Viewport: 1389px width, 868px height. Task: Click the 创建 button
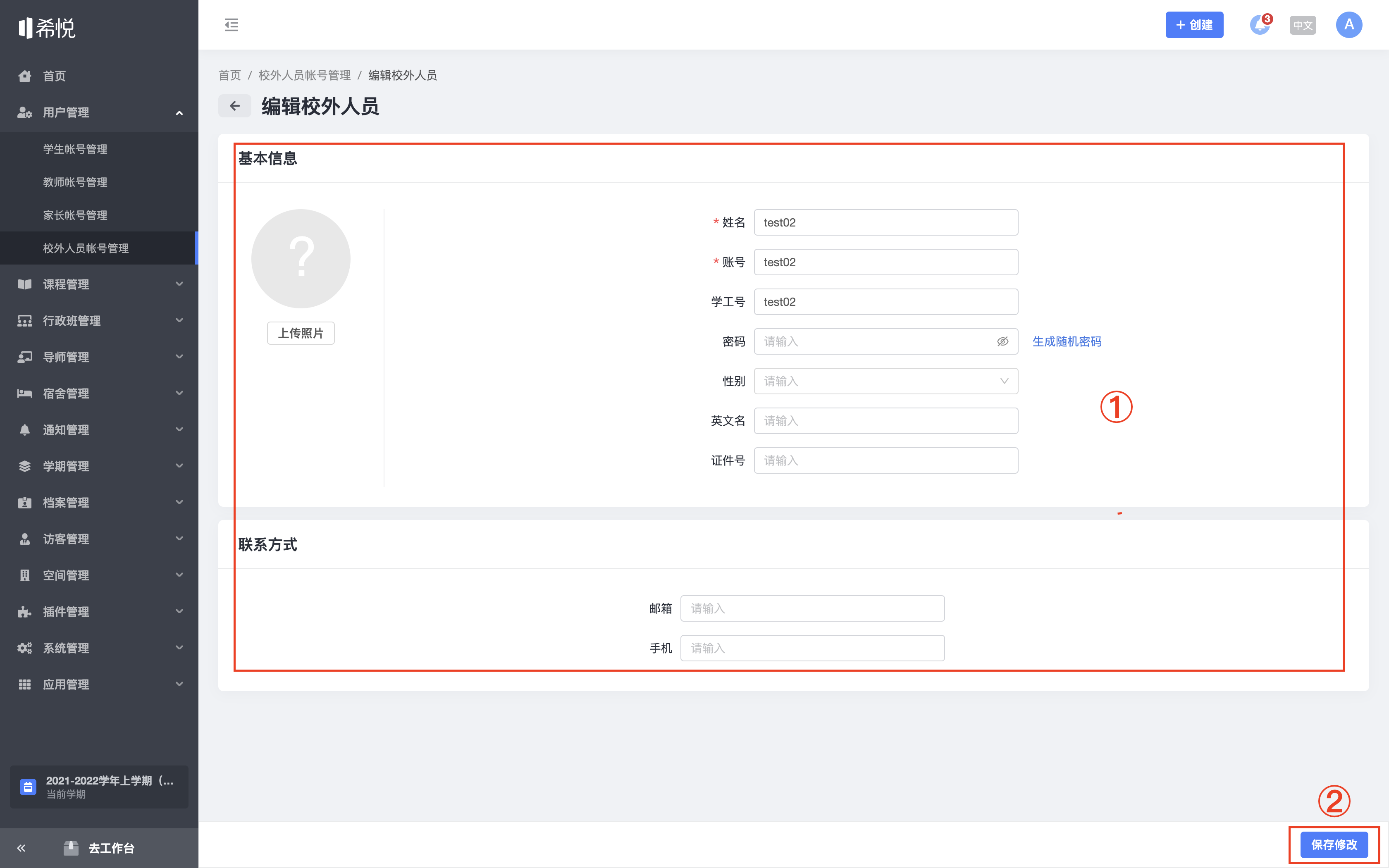(x=1194, y=25)
